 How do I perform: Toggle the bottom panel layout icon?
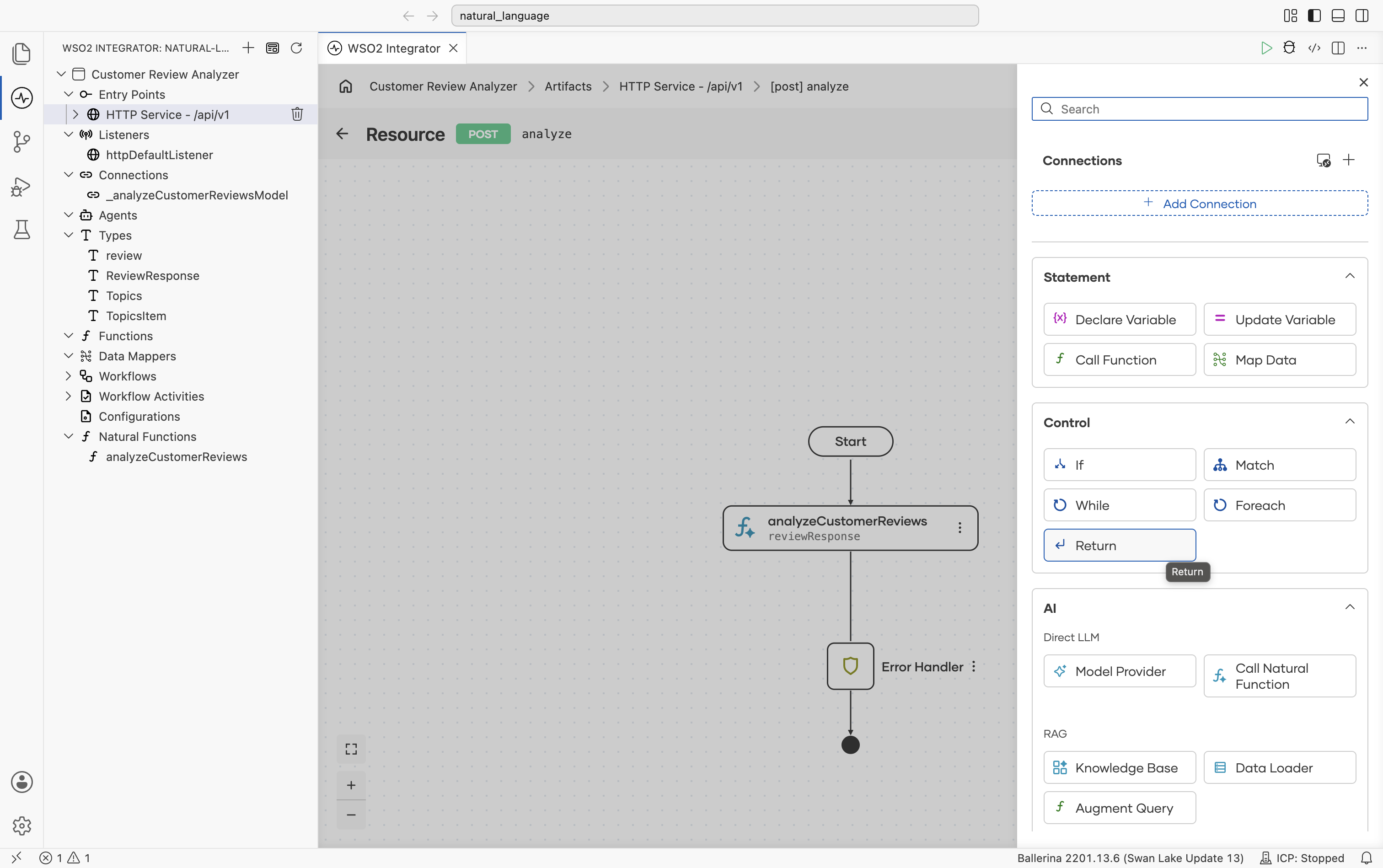1338,16
